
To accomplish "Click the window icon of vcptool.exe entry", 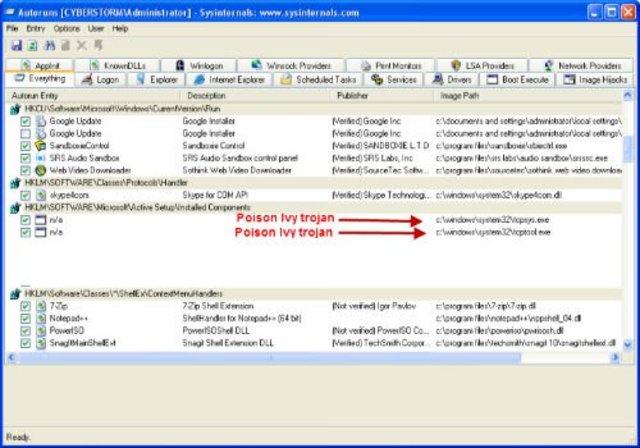I will click(40, 232).
